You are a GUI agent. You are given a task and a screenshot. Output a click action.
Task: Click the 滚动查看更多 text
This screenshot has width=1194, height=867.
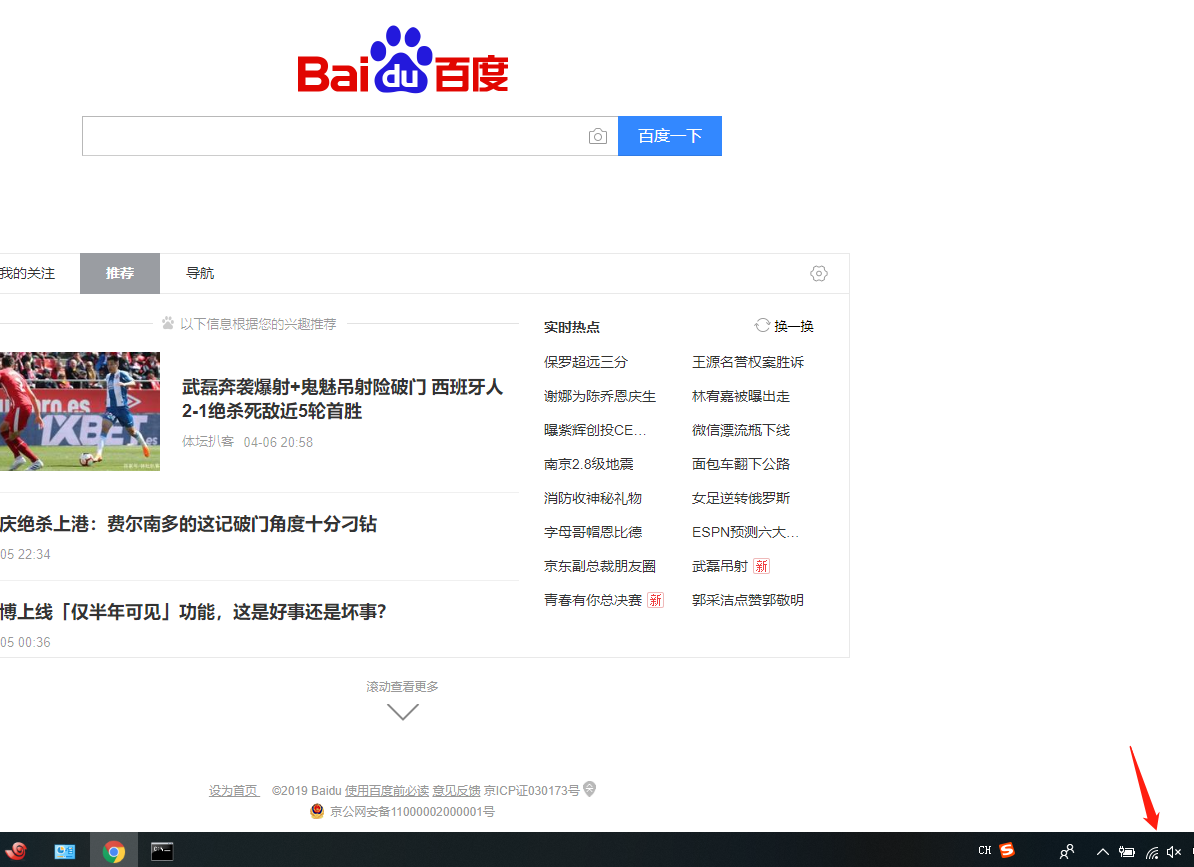[403, 687]
